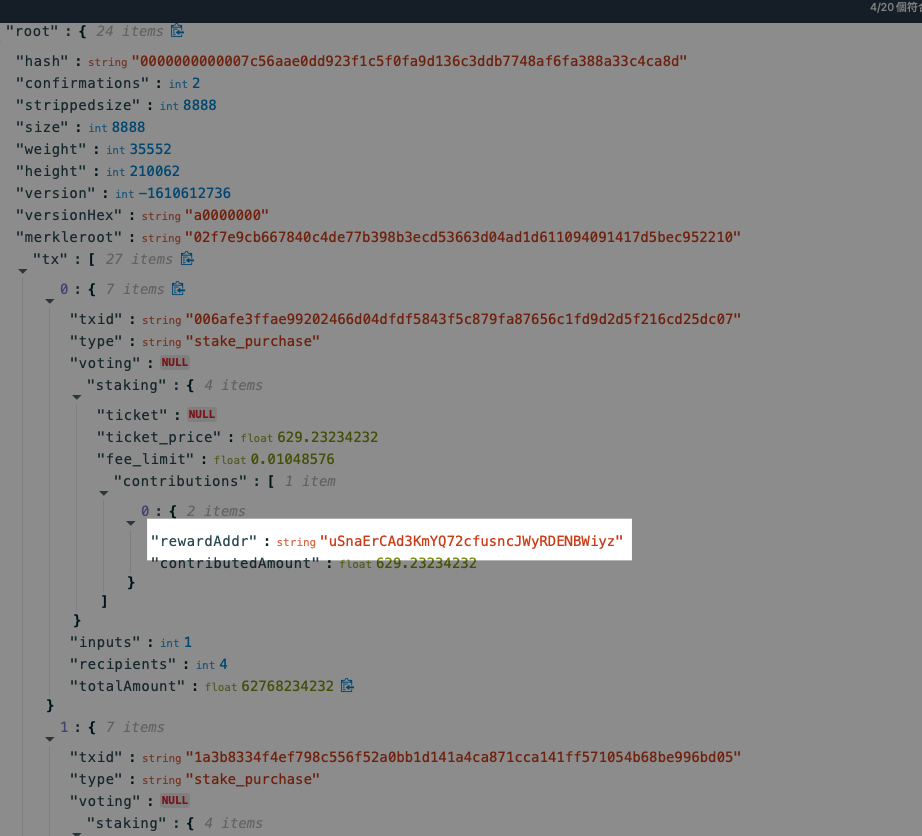Collapse contributions item 0 triangle
Viewport: 922px width, 836px height.
coord(131,523)
